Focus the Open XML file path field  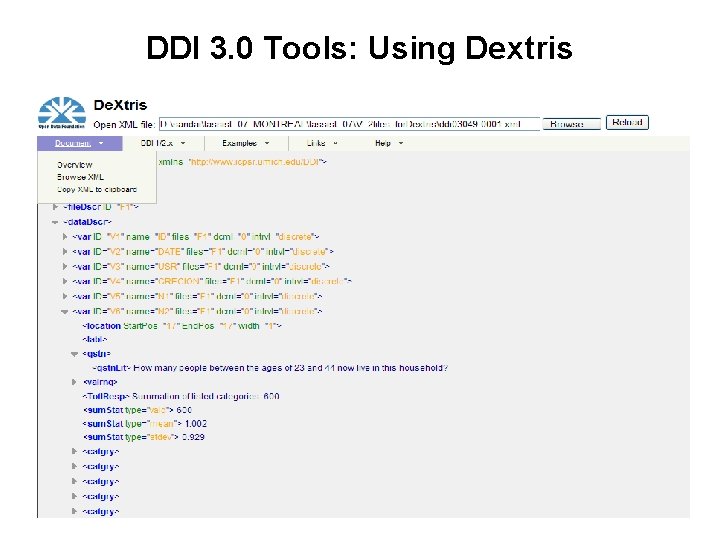[x=349, y=124]
